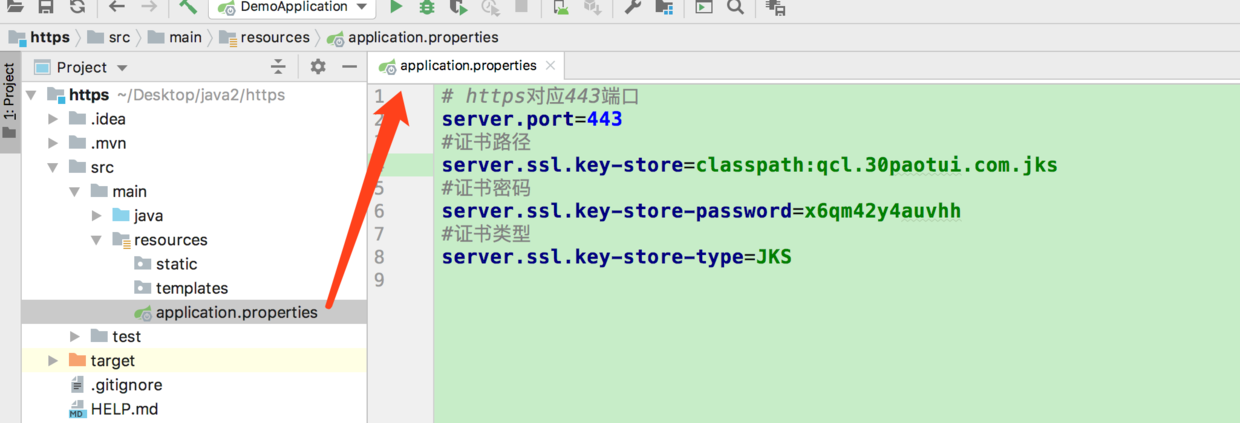This screenshot has height=423, width=1240.
Task: Click the stop square toolbar icon
Action: click(521, 7)
